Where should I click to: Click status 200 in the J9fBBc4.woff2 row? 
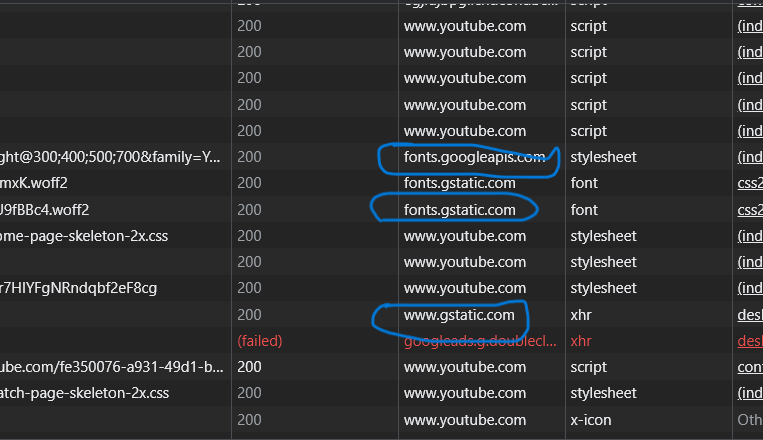click(249, 210)
